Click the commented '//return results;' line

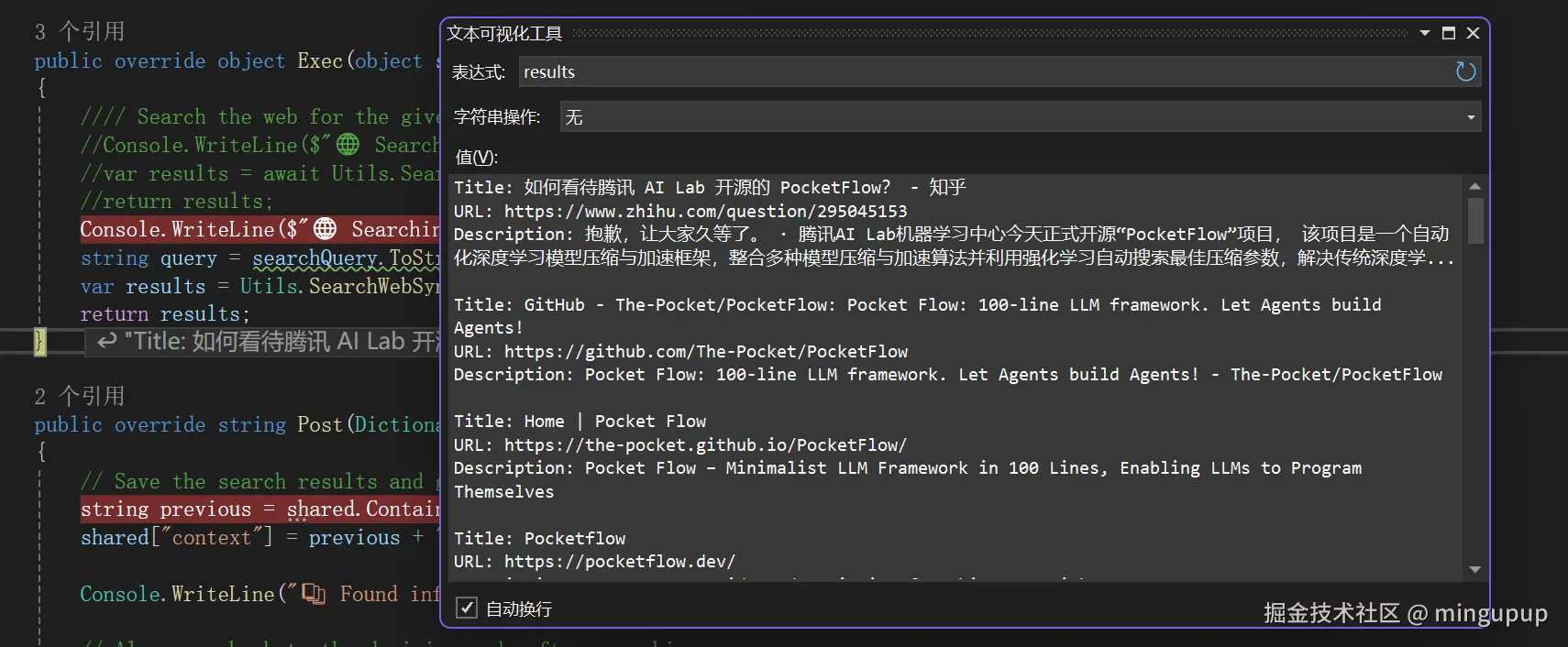click(x=176, y=201)
